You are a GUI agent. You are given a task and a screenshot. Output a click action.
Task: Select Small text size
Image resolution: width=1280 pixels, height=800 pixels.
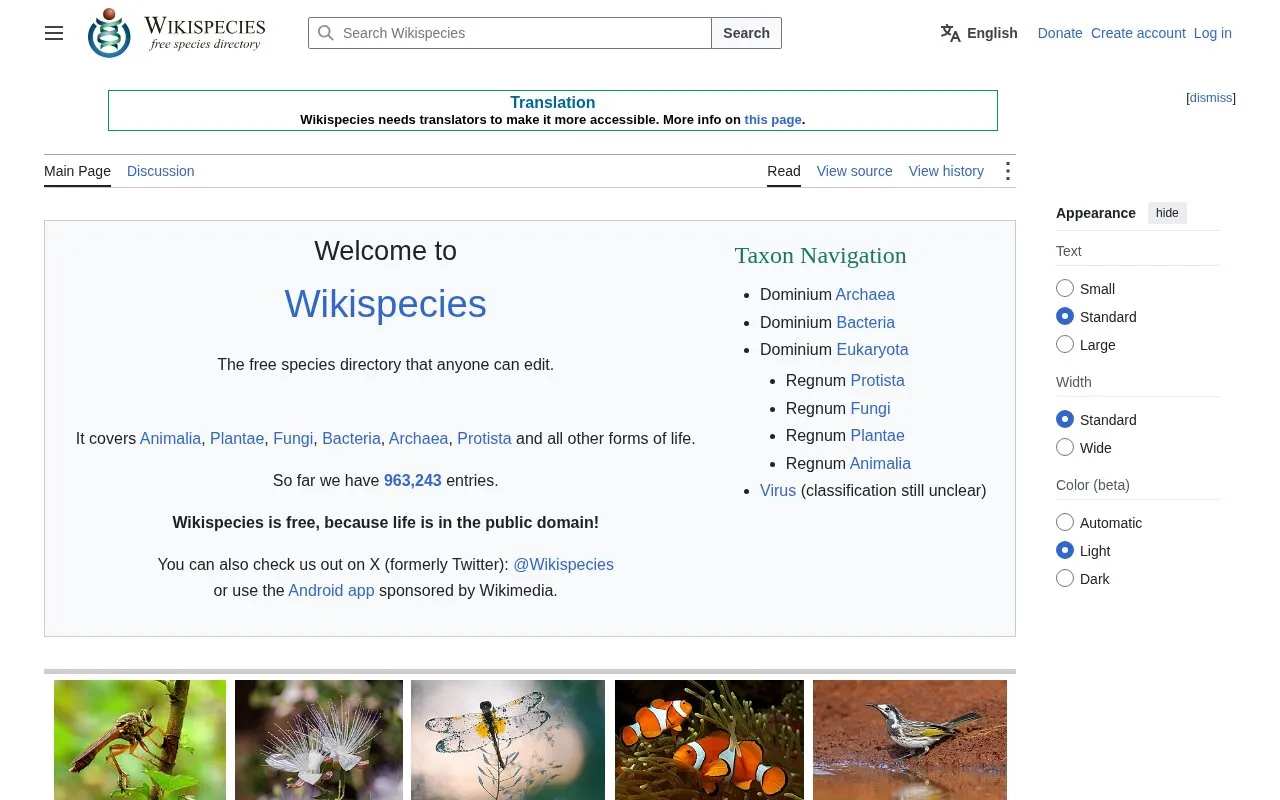click(1065, 289)
